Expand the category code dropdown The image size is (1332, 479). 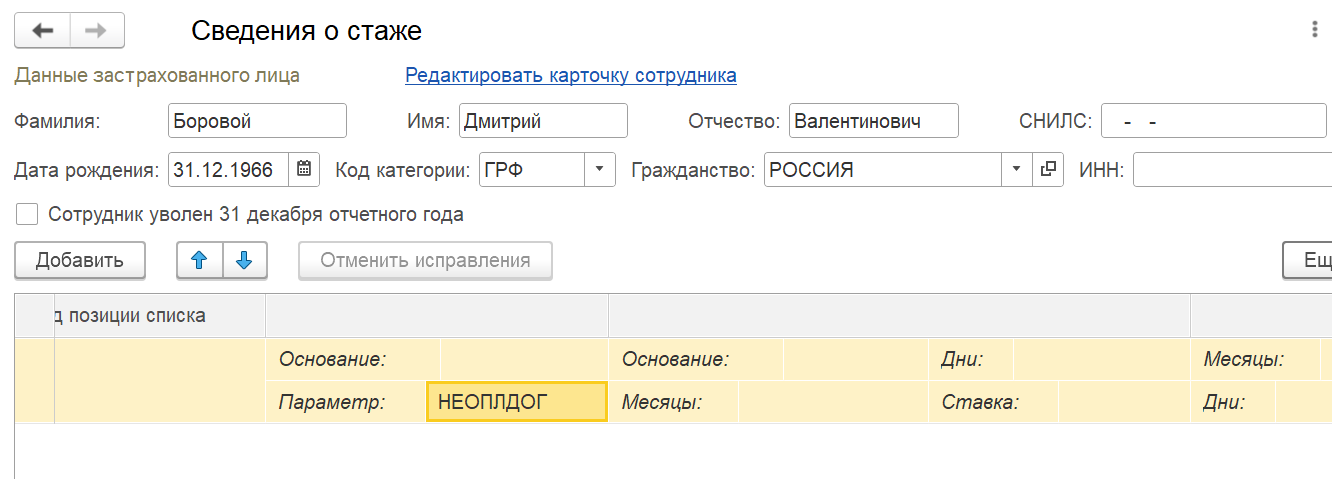[x=599, y=169]
